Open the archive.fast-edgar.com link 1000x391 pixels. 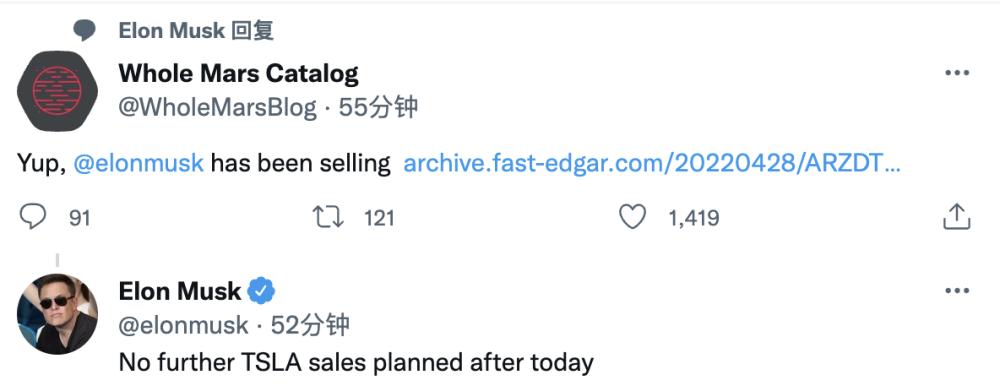(652, 164)
